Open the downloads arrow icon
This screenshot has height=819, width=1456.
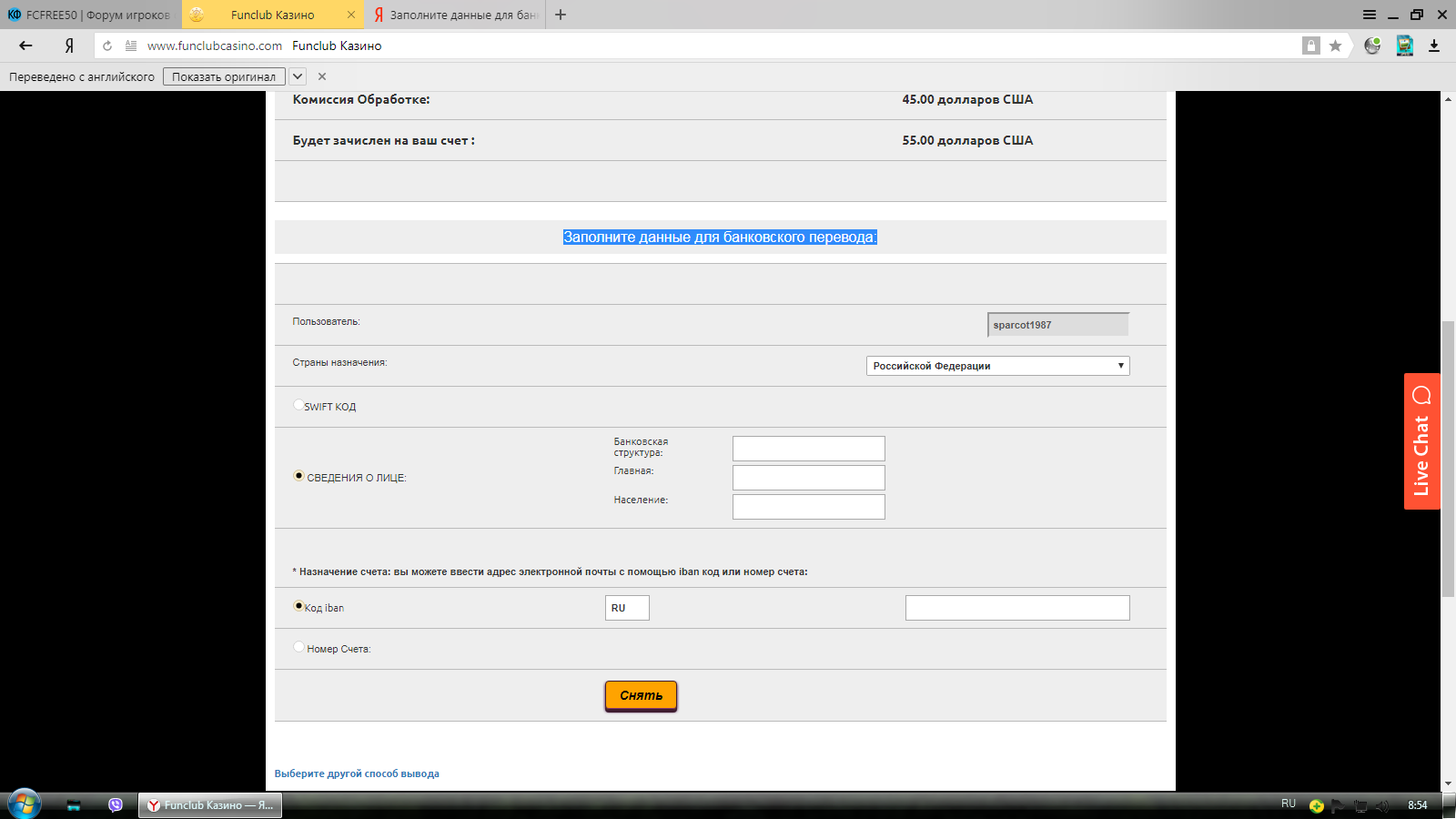click(1434, 45)
